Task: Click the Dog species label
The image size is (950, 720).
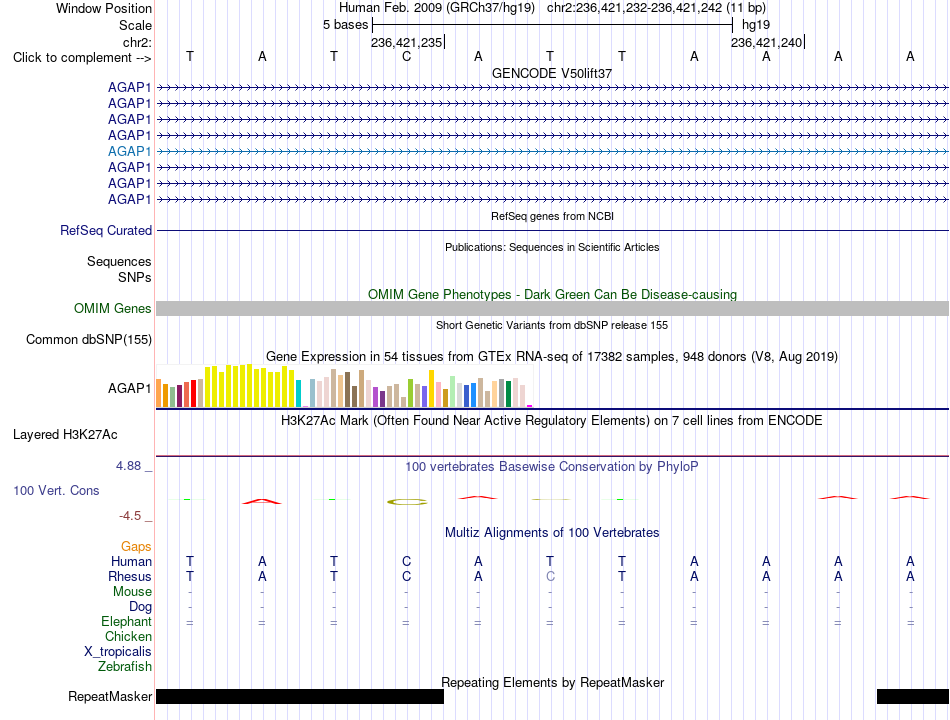Action: click(140, 607)
